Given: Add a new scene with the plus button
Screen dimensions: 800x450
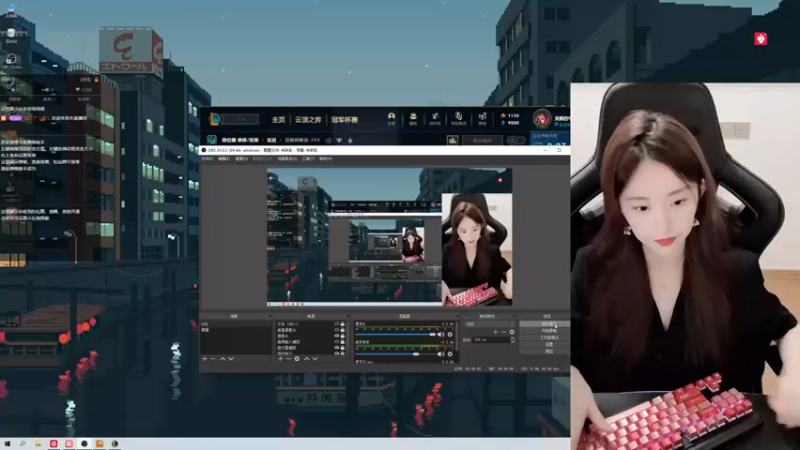Looking at the screenshot, I should (205, 359).
